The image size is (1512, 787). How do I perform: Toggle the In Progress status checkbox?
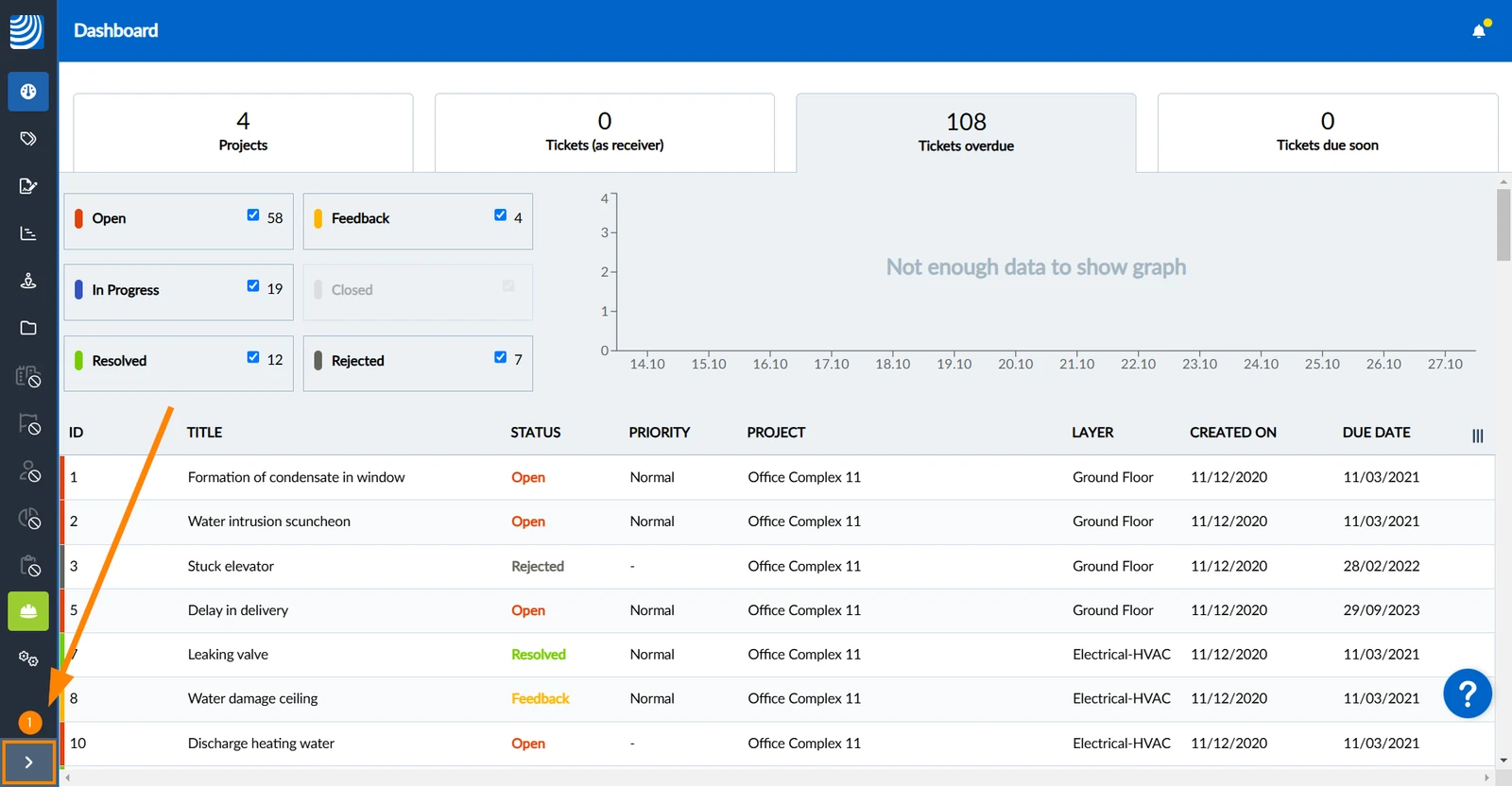tap(253, 286)
